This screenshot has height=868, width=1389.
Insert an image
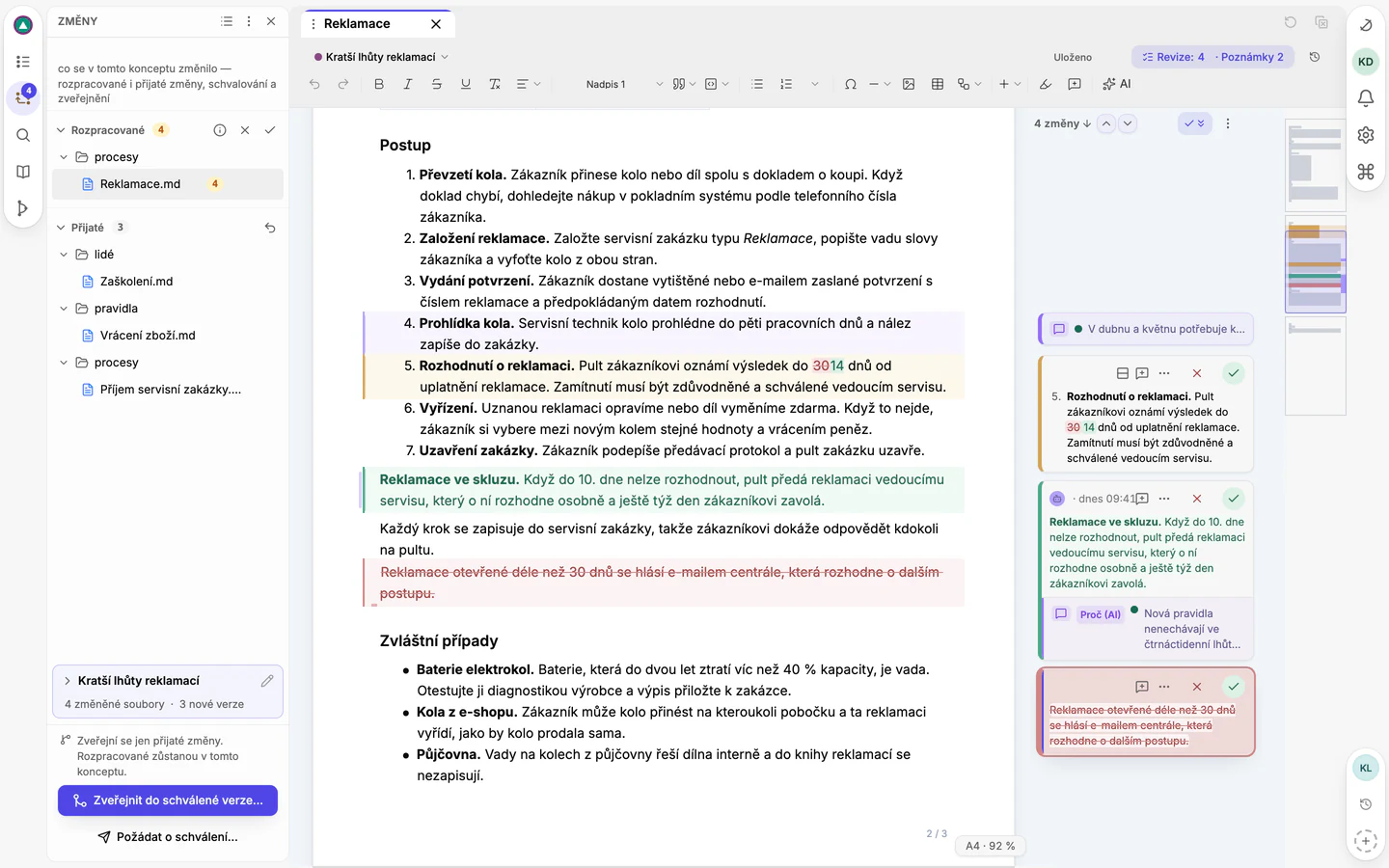(909, 84)
